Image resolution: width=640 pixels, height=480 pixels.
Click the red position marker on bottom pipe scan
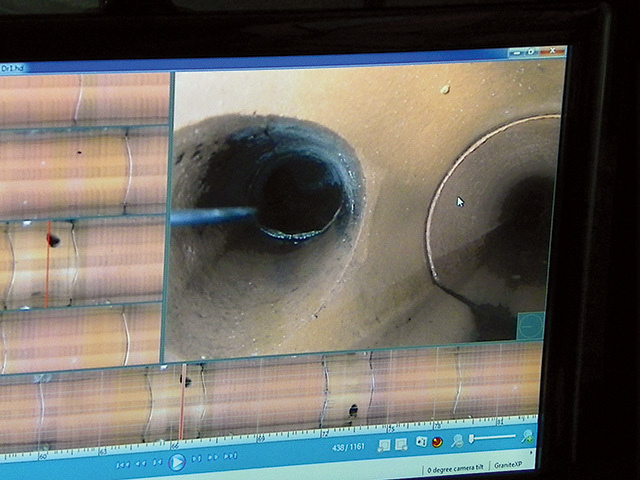181,400
